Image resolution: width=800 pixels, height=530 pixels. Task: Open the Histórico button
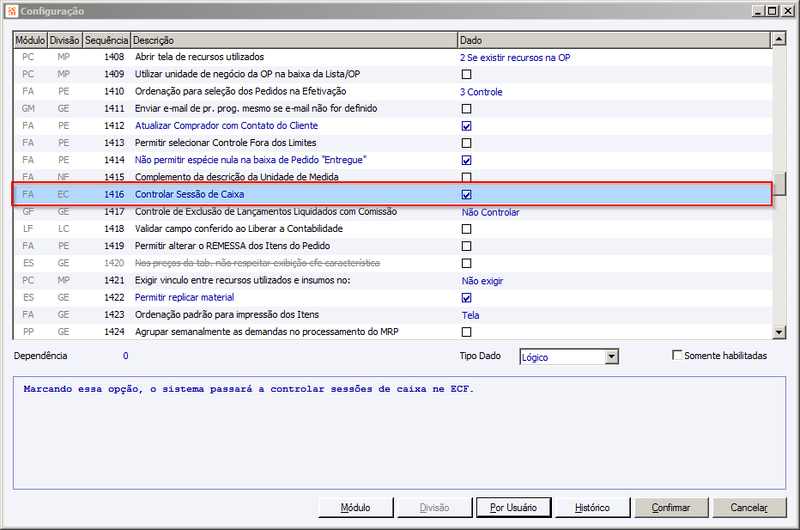pos(592,508)
